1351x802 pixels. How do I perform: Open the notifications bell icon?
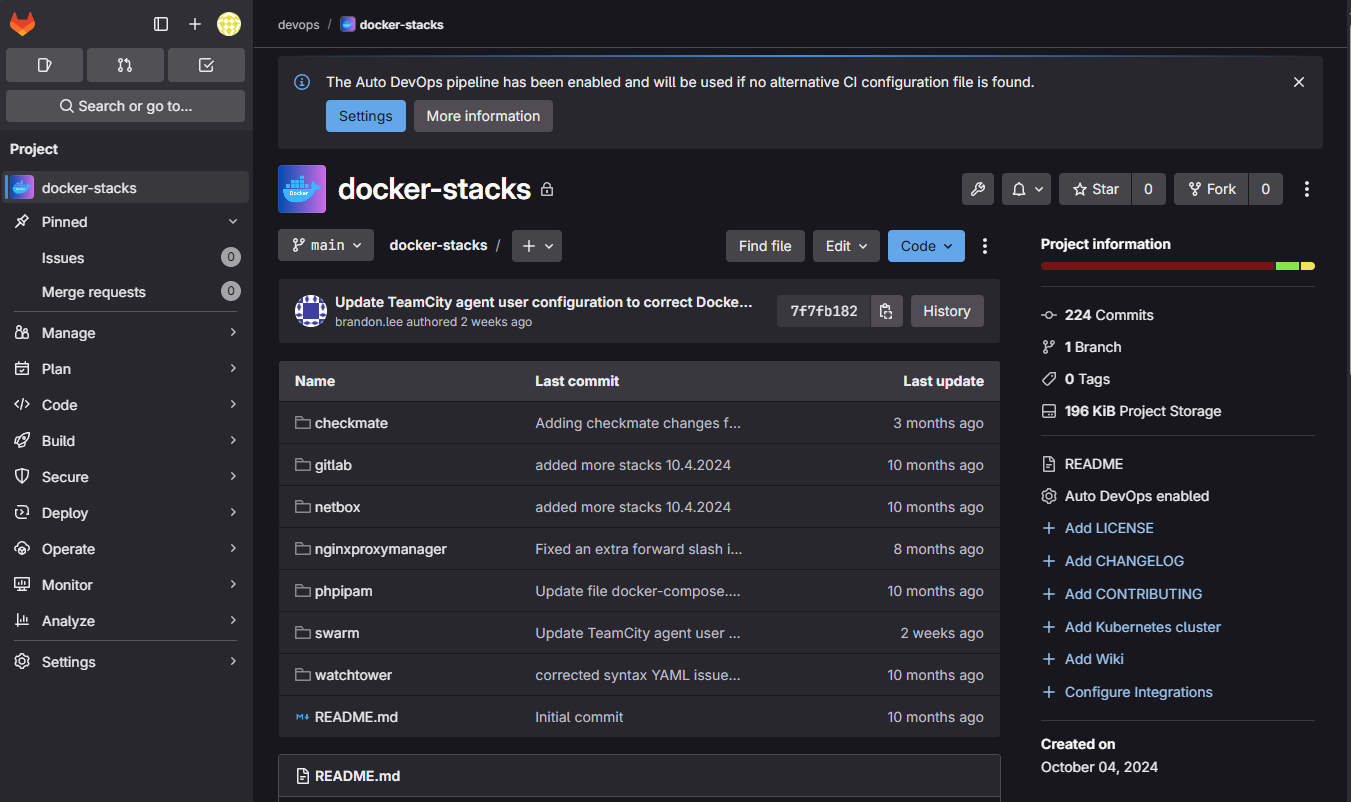pyautogui.click(x=1019, y=188)
